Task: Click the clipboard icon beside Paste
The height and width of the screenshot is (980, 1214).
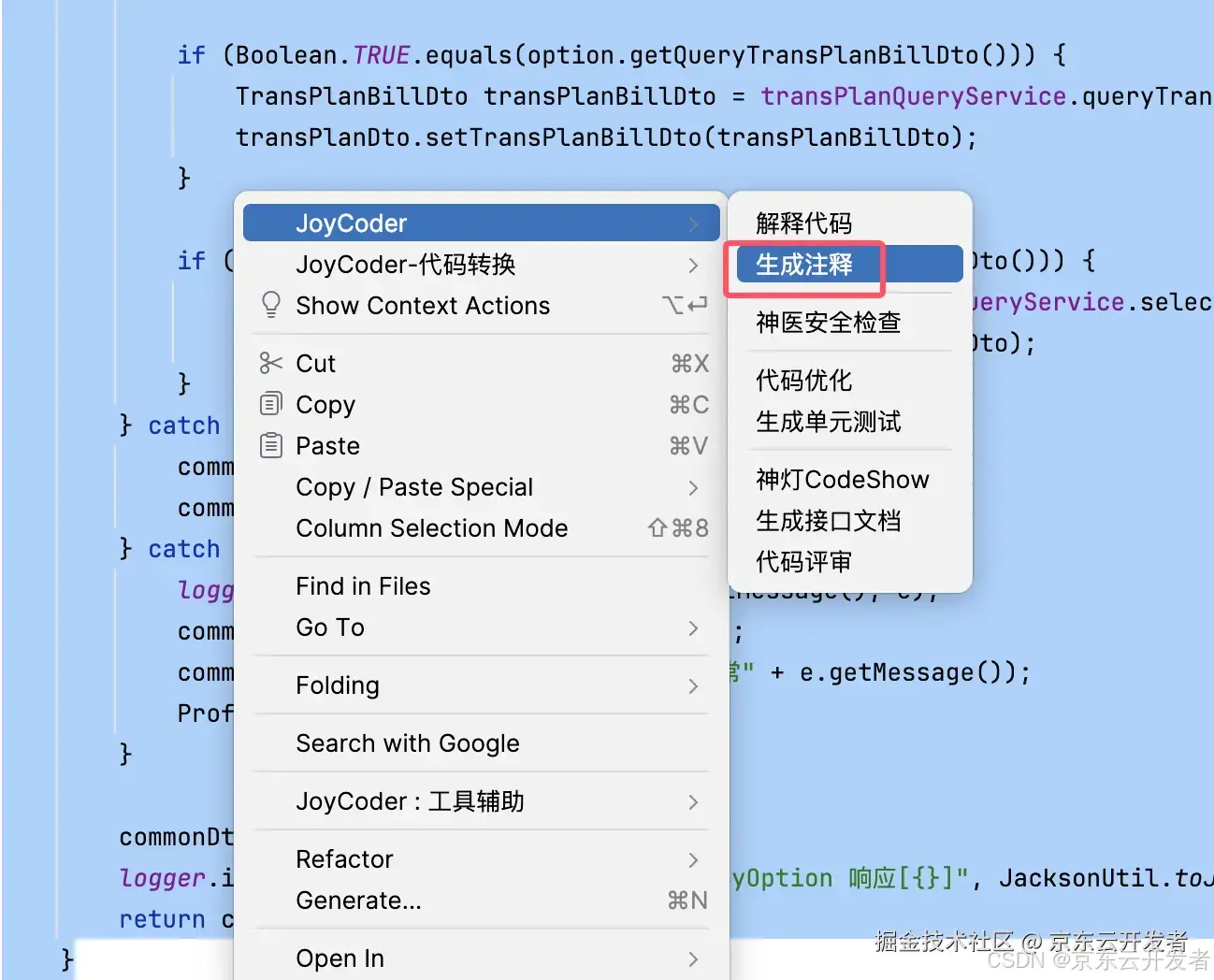Action: [271, 445]
